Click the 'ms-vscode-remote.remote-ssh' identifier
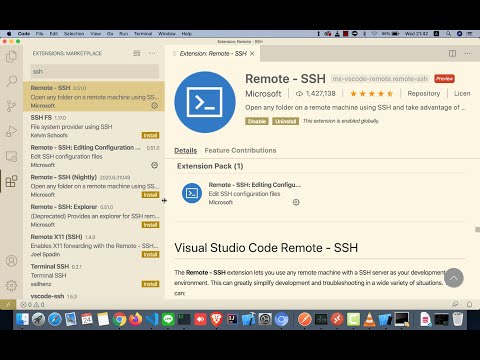 [x=380, y=79]
